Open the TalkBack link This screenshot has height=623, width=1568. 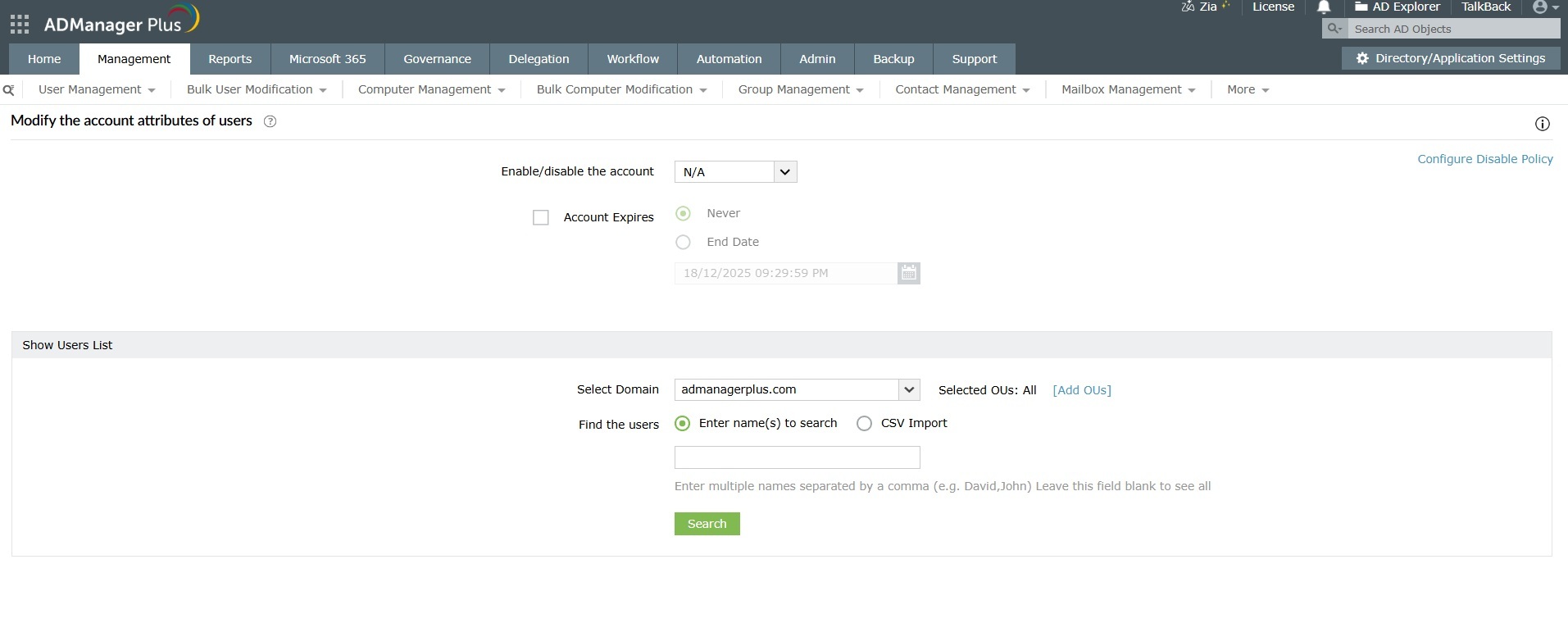(1486, 7)
